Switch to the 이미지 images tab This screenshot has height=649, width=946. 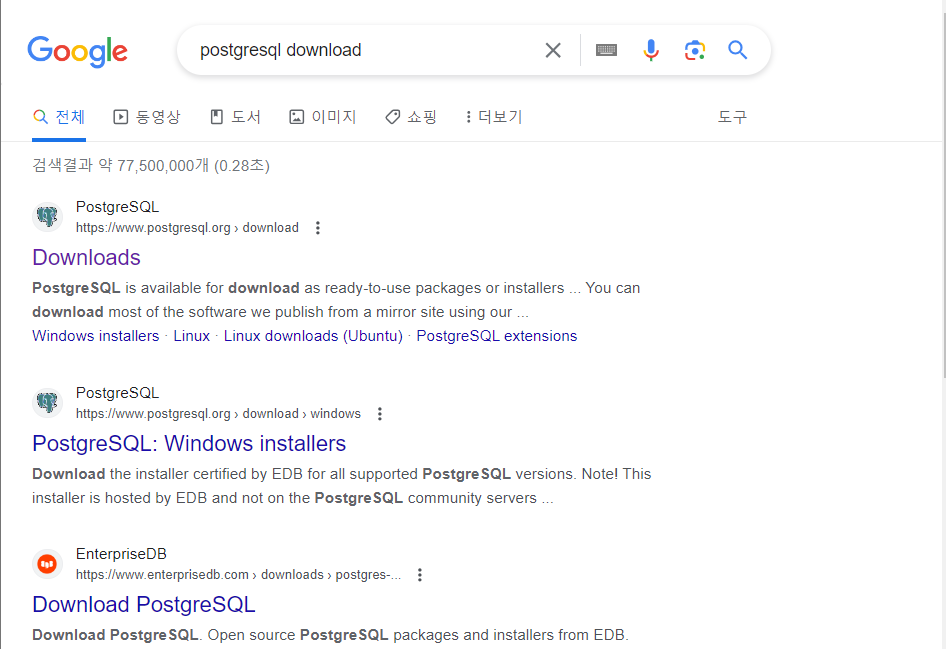click(323, 116)
